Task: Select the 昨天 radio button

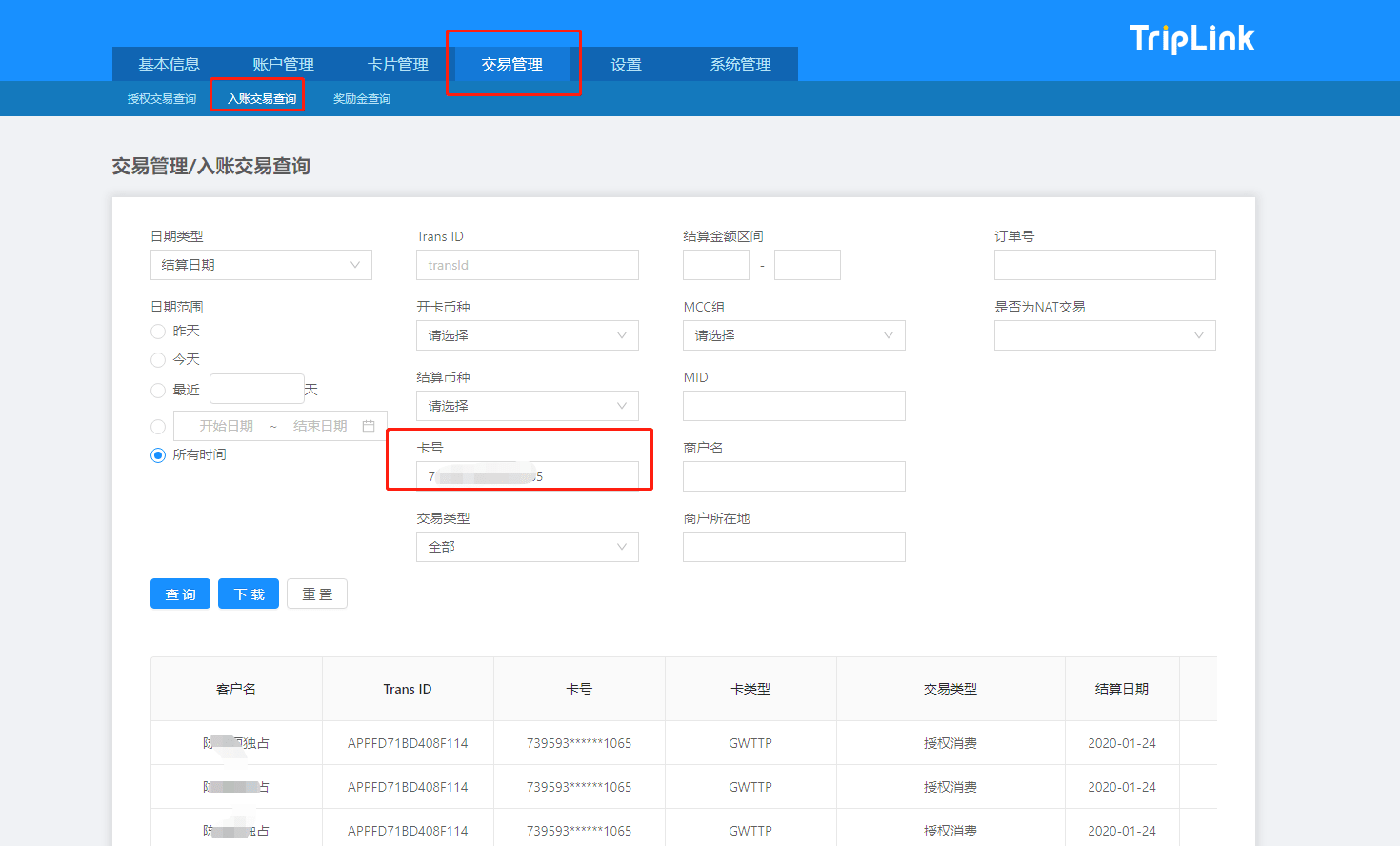Action: [158, 332]
